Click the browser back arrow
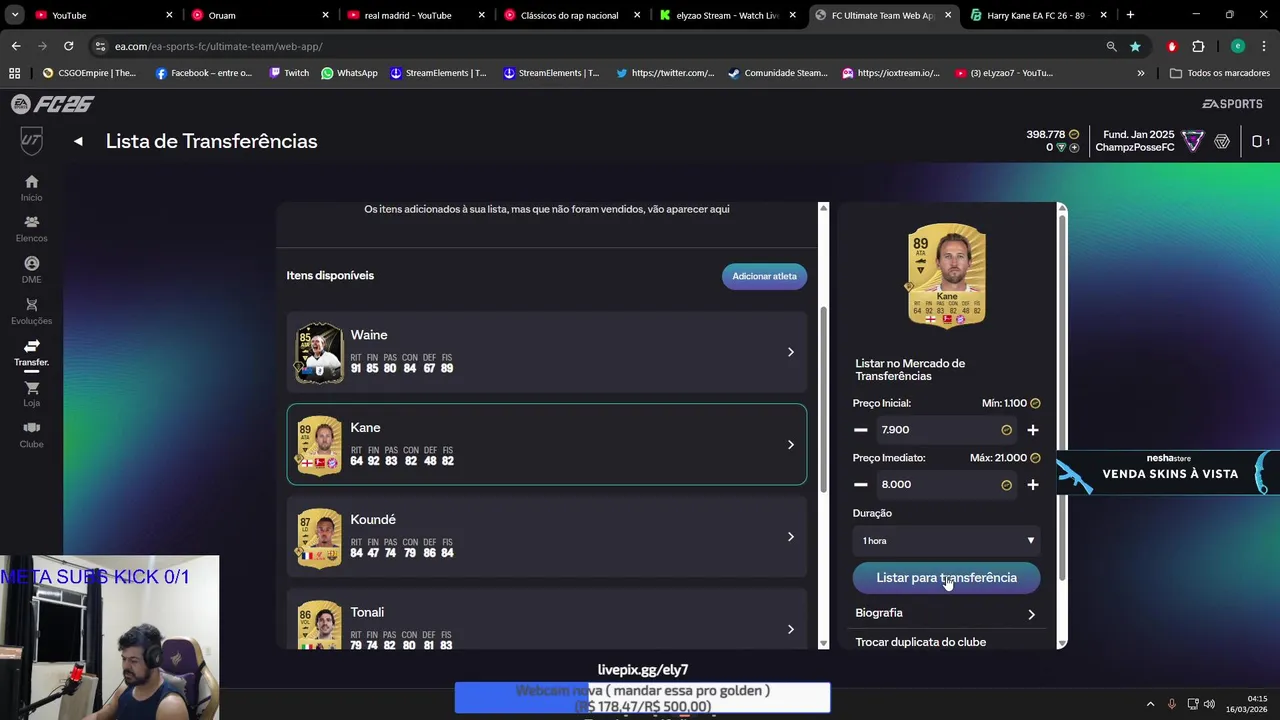 [x=16, y=46]
